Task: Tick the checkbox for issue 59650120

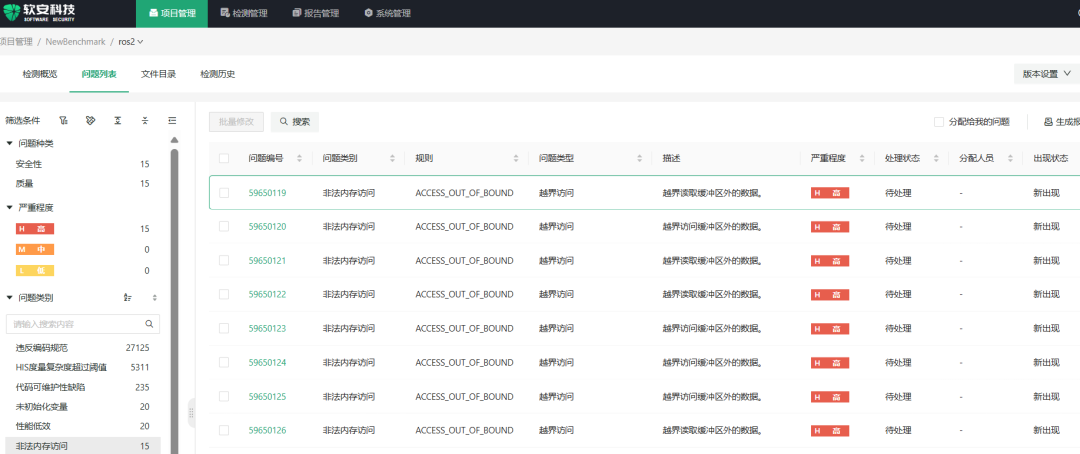Action: [x=224, y=227]
